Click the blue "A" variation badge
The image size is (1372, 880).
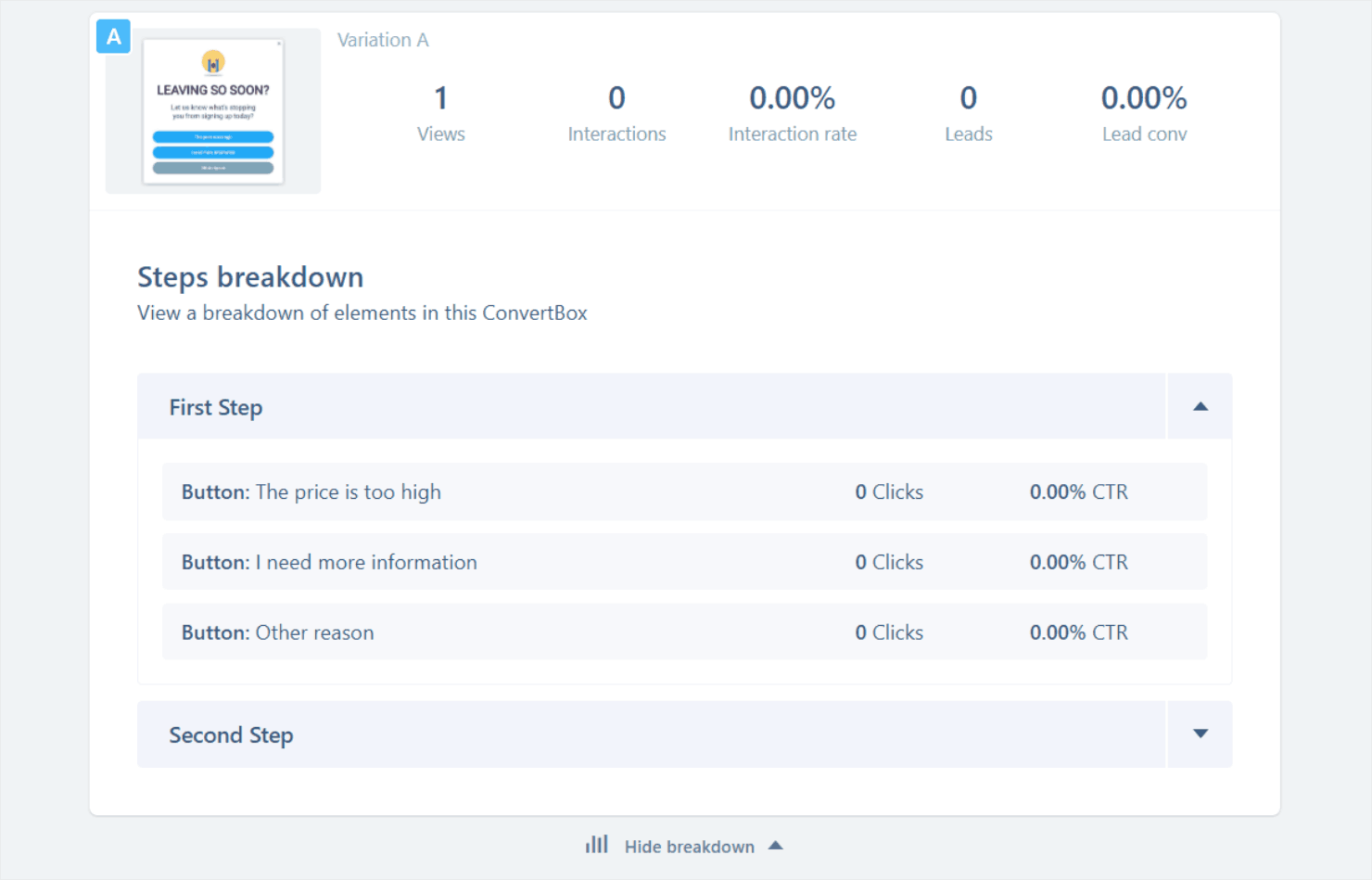pos(113,37)
